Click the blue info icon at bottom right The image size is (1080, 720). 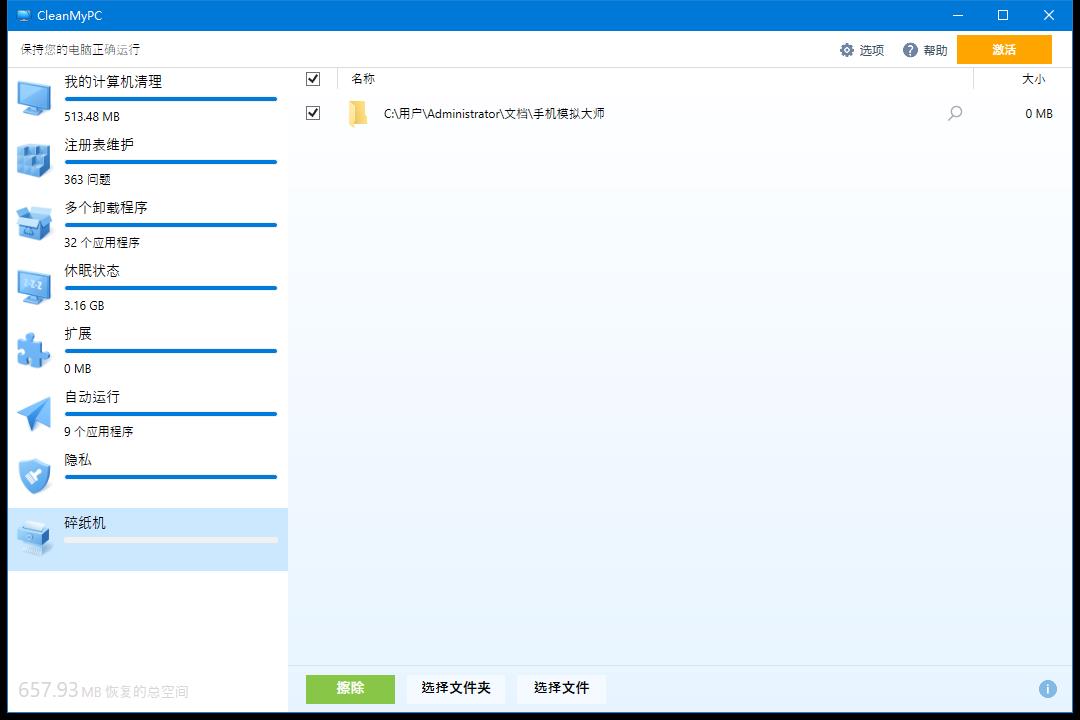click(x=1048, y=688)
